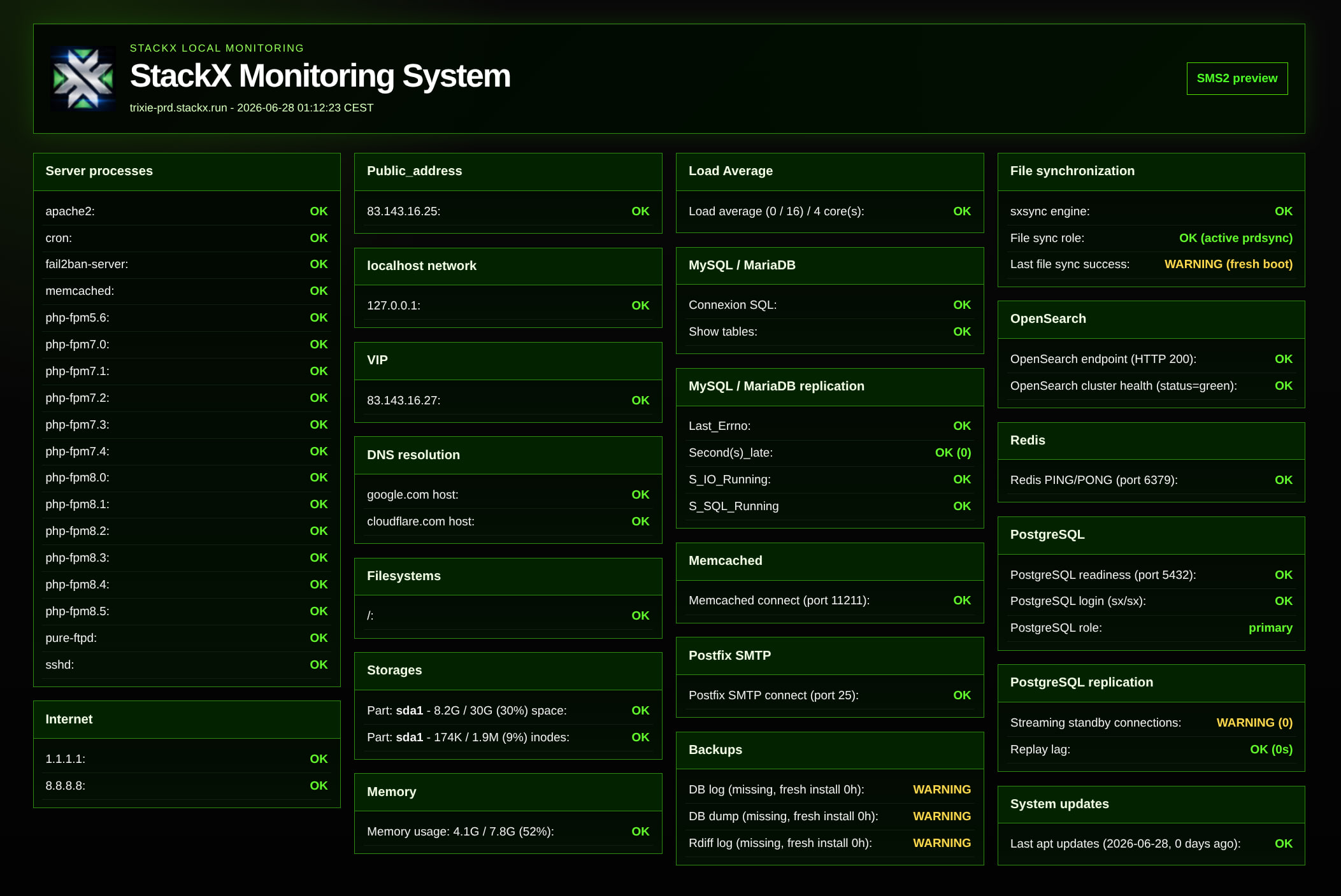The image size is (1341, 896).
Task: Click the memcached process row
Action: point(187,291)
